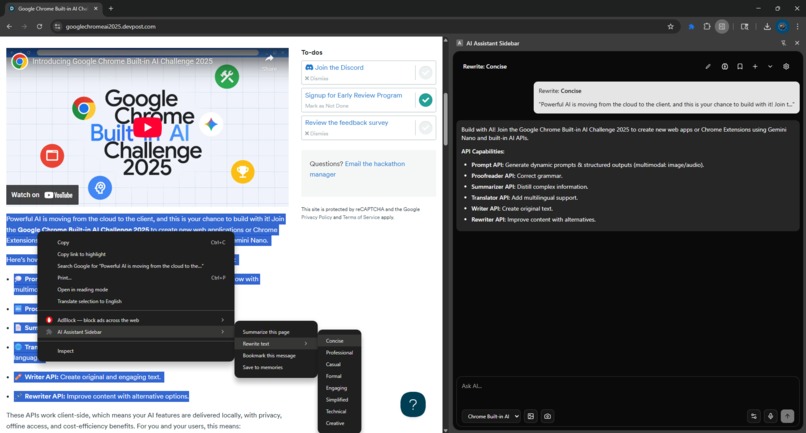Image resolution: width=806 pixels, height=433 pixels.
Task: Bookmark this page with star icon
Action: click(670, 27)
